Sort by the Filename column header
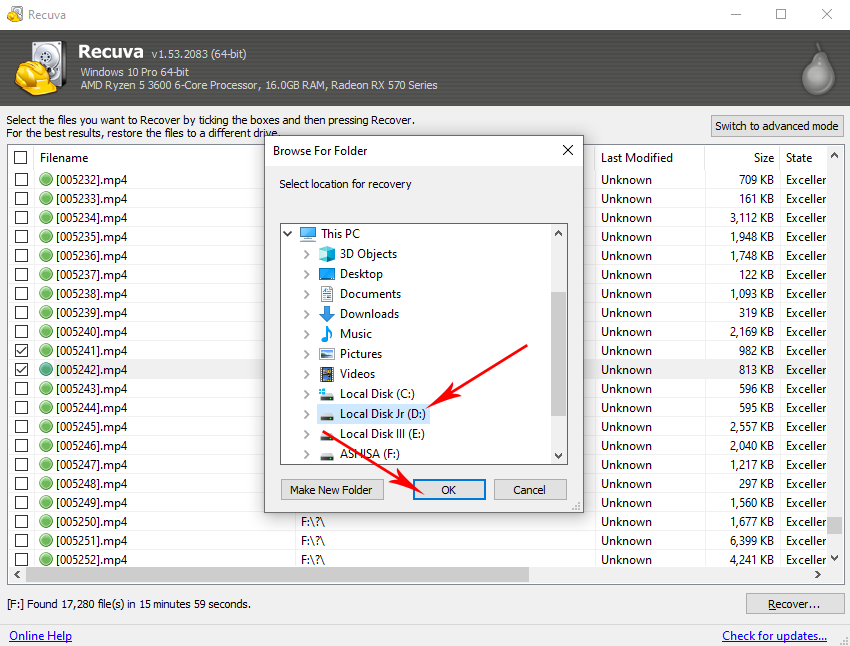 tap(64, 158)
